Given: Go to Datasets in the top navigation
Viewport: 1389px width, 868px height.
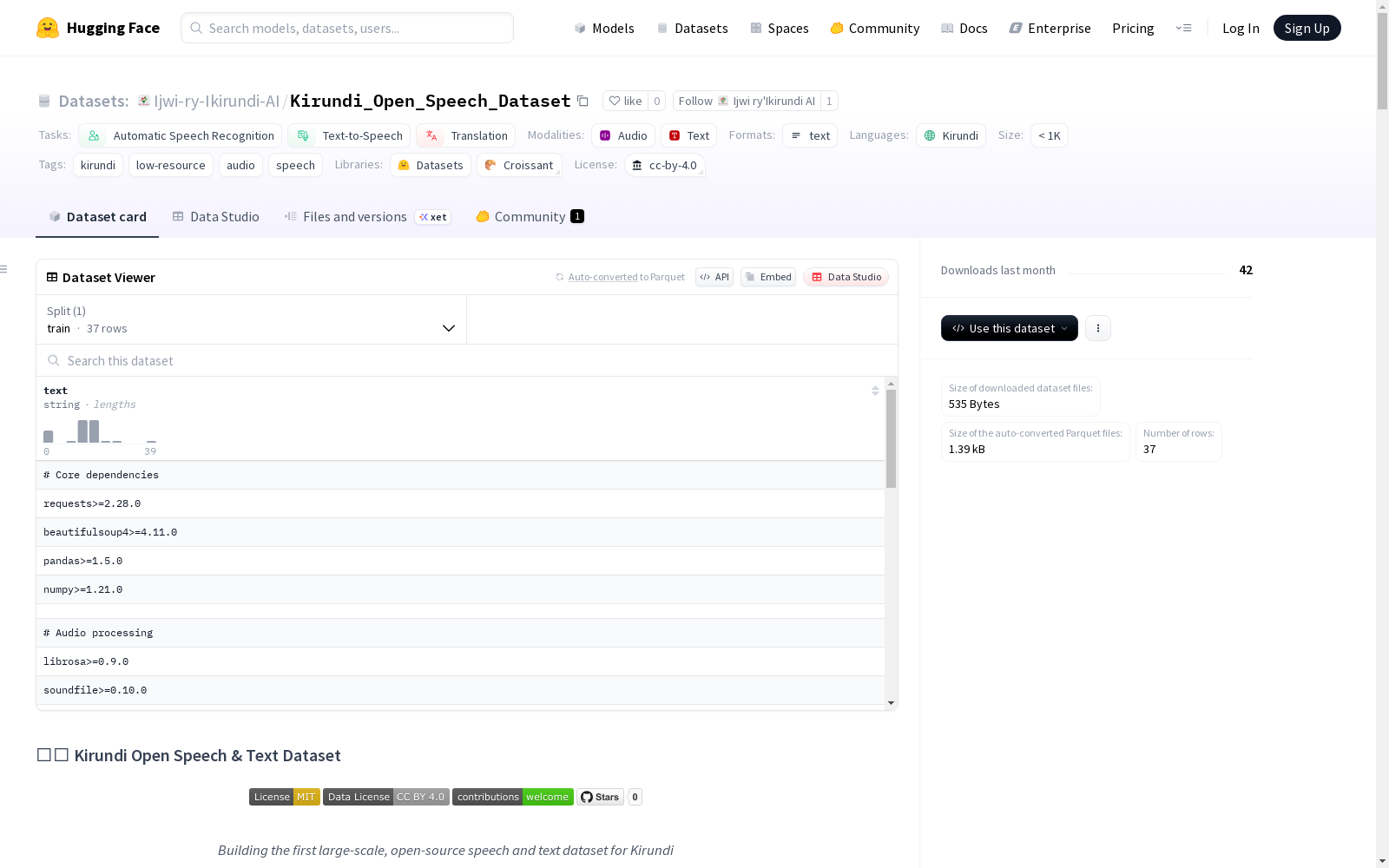Looking at the screenshot, I should click(692, 28).
